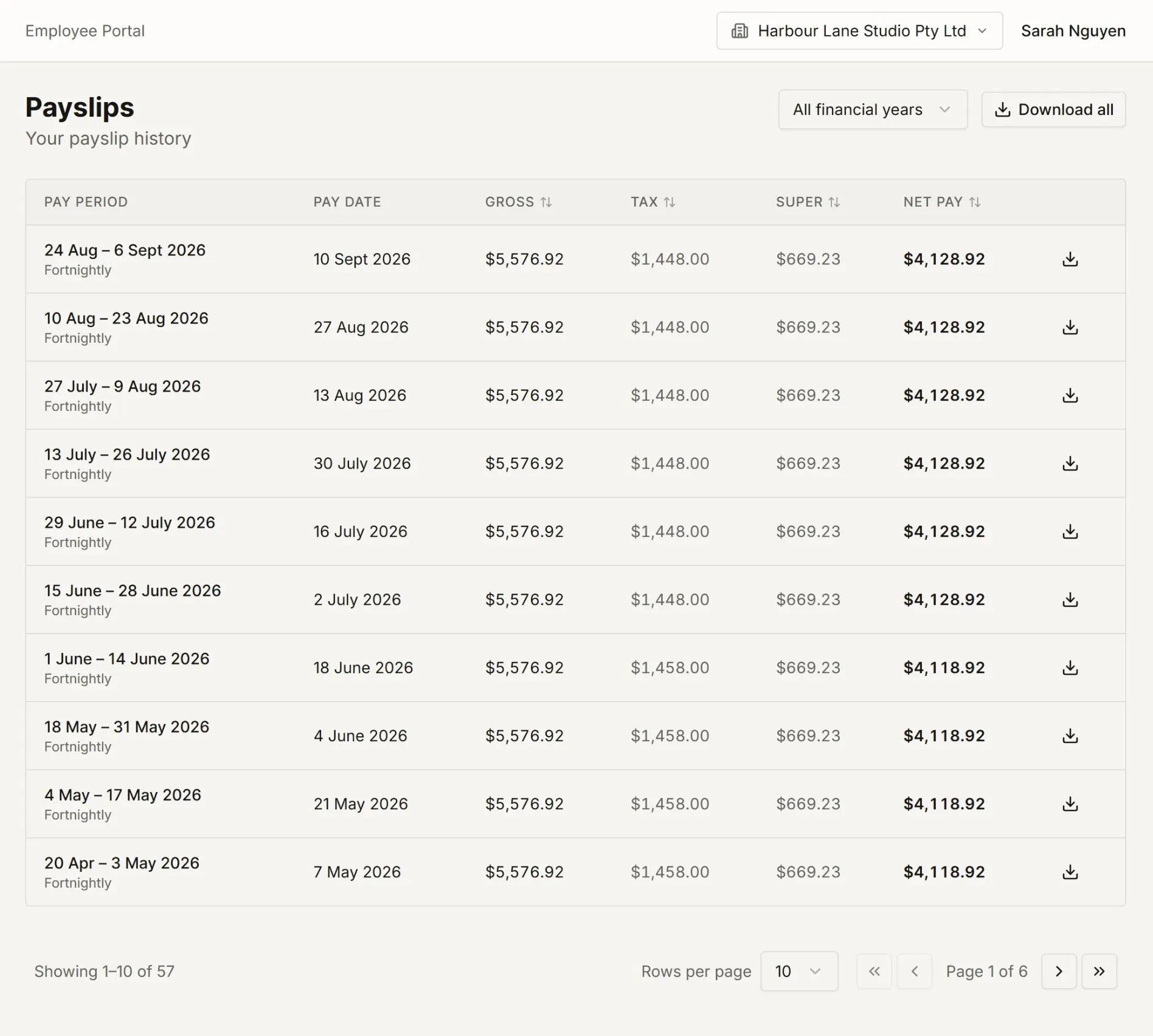Screen dimensions: 1153x1036
Task: Jump to last page of payslips
Action: pos(1099,972)
